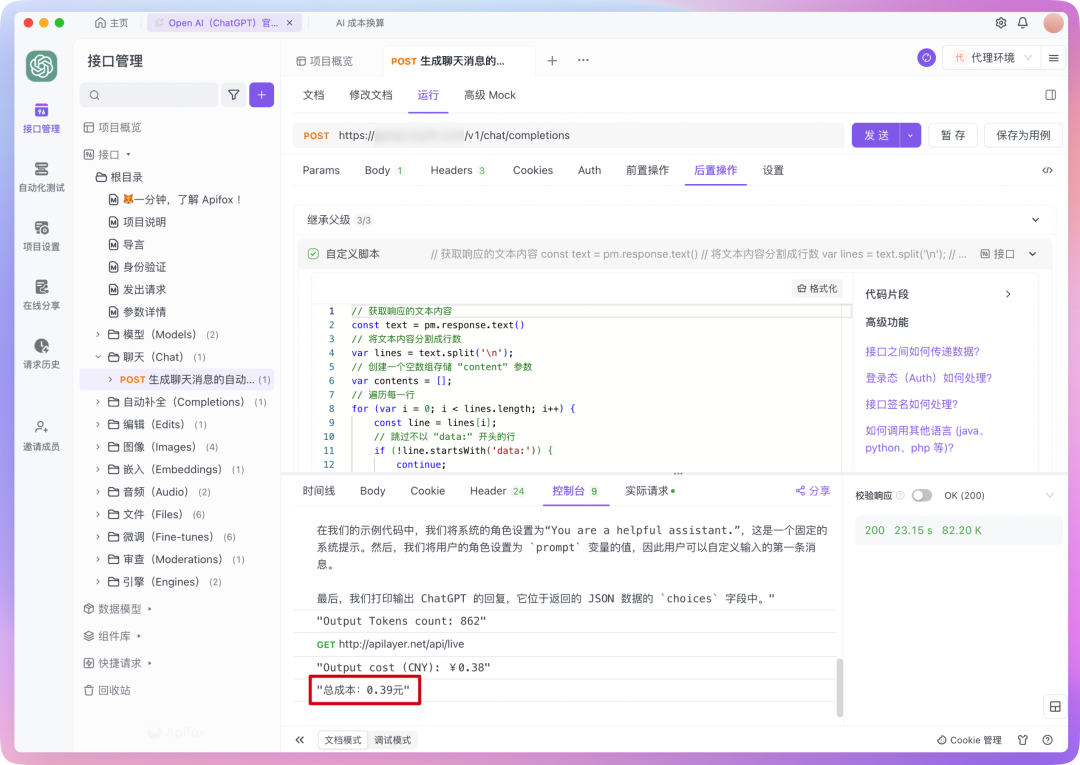Screen dimensions: 1080x765
Task: Click the 在线分享 sidebar icon
Action: point(41,294)
